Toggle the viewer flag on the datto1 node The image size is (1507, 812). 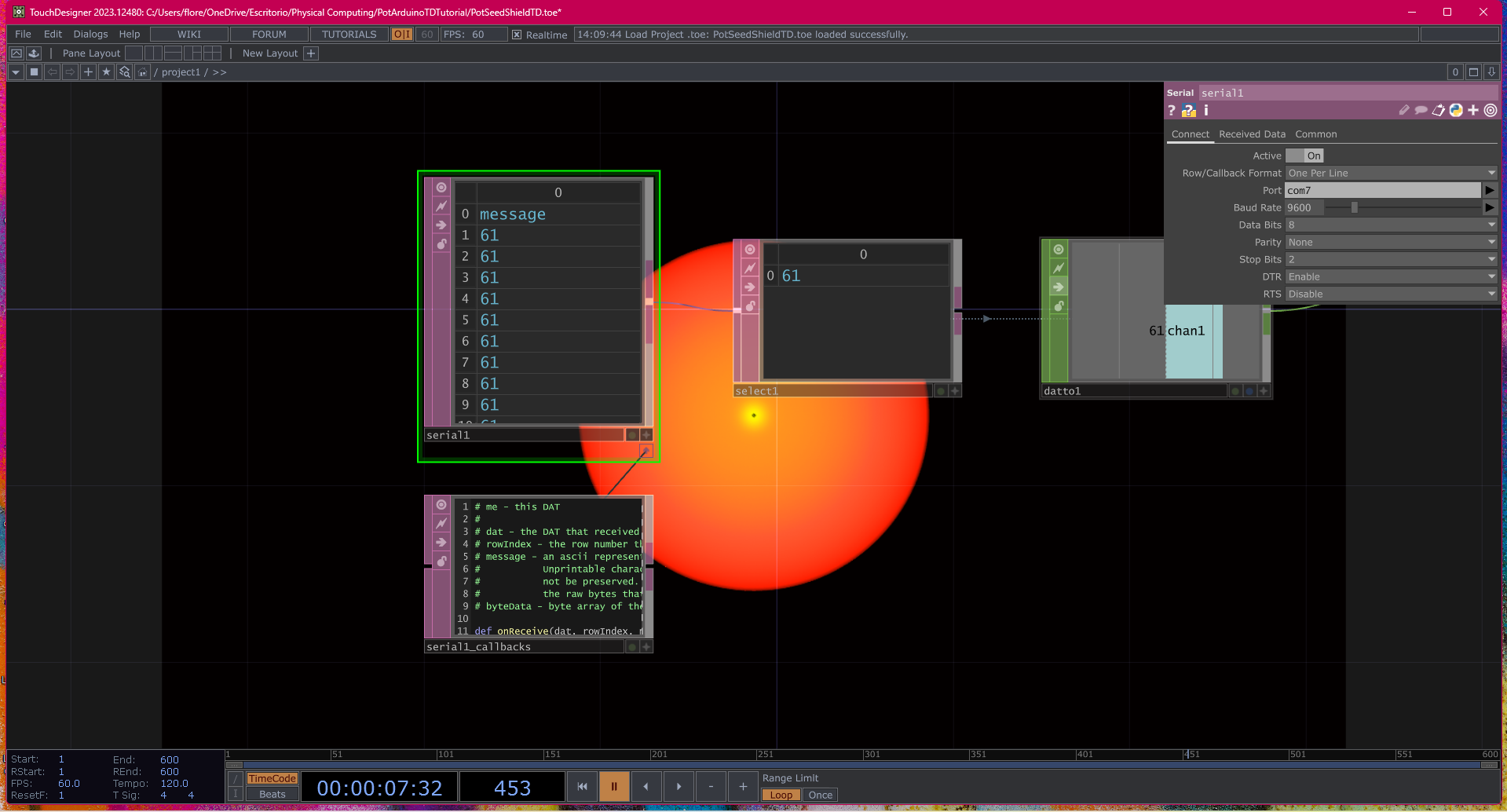[x=1234, y=390]
